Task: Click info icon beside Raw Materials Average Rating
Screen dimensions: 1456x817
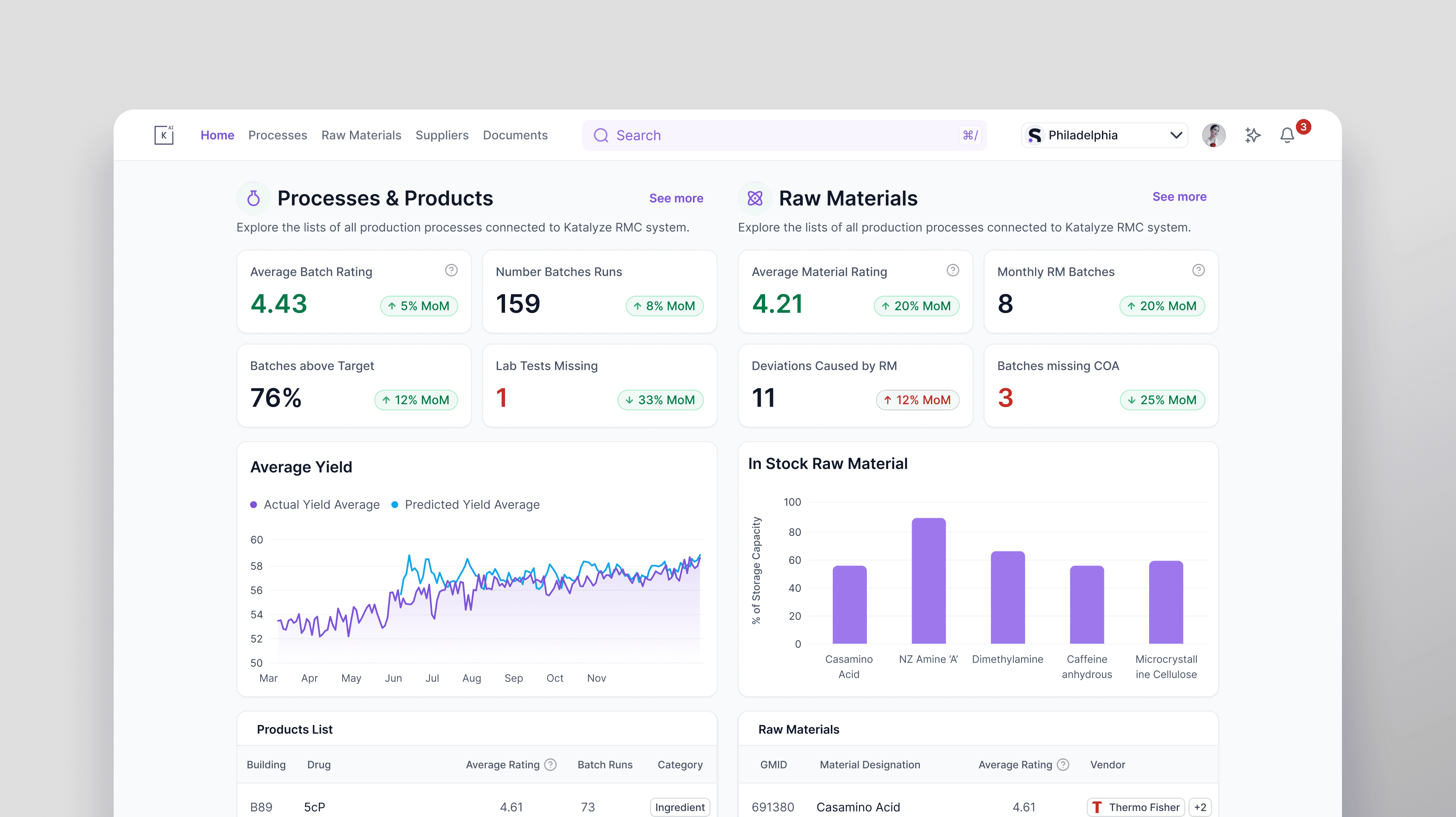Action: (x=1063, y=764)
